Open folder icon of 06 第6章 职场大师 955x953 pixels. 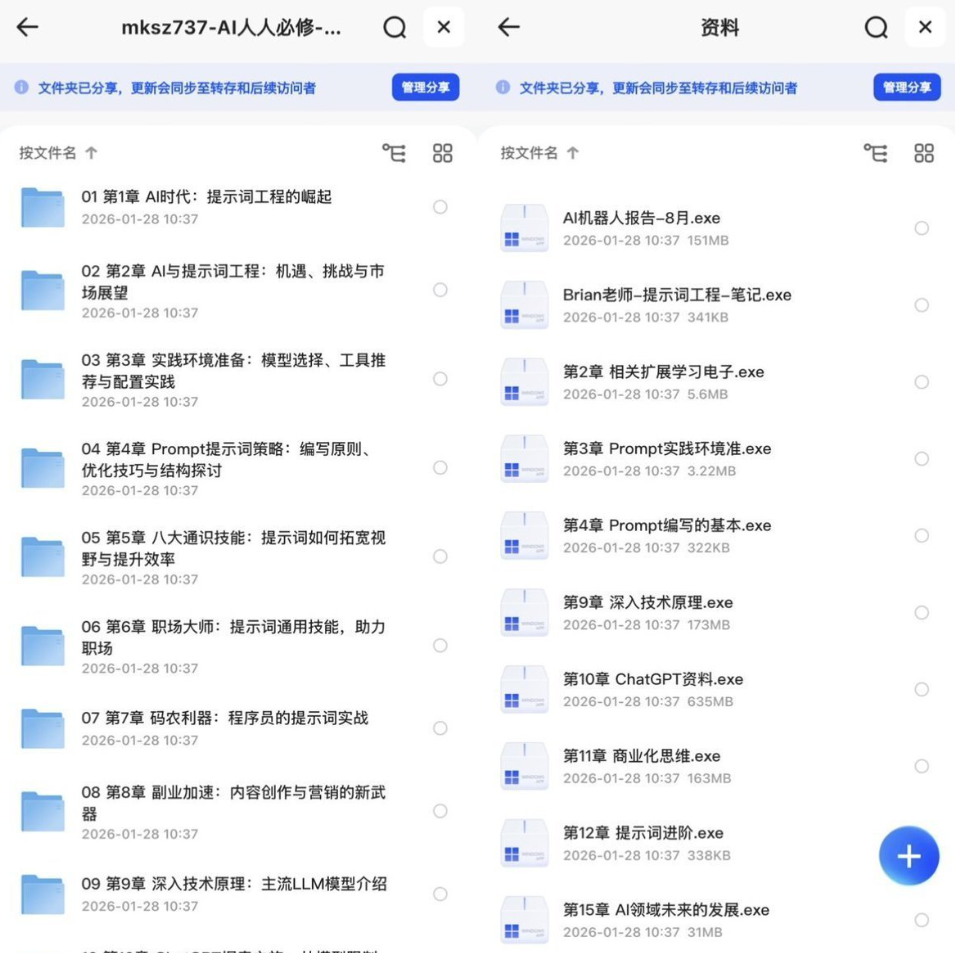[x=43, y=645]
